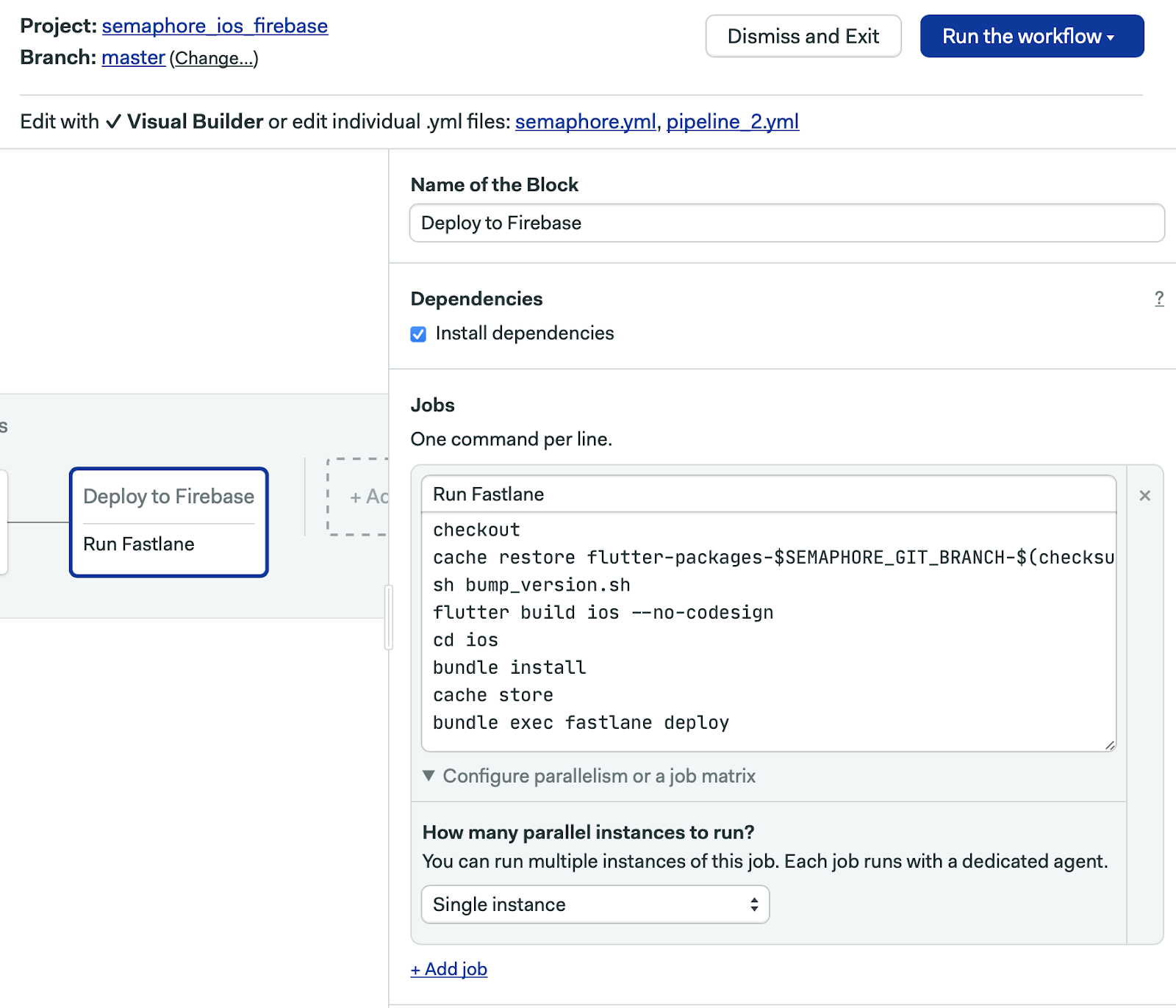This screenshot has width=1176, height=1008.
Task: Click the 'flutter build ios --no-codesign' line
Action: click(x=603, y=613)
